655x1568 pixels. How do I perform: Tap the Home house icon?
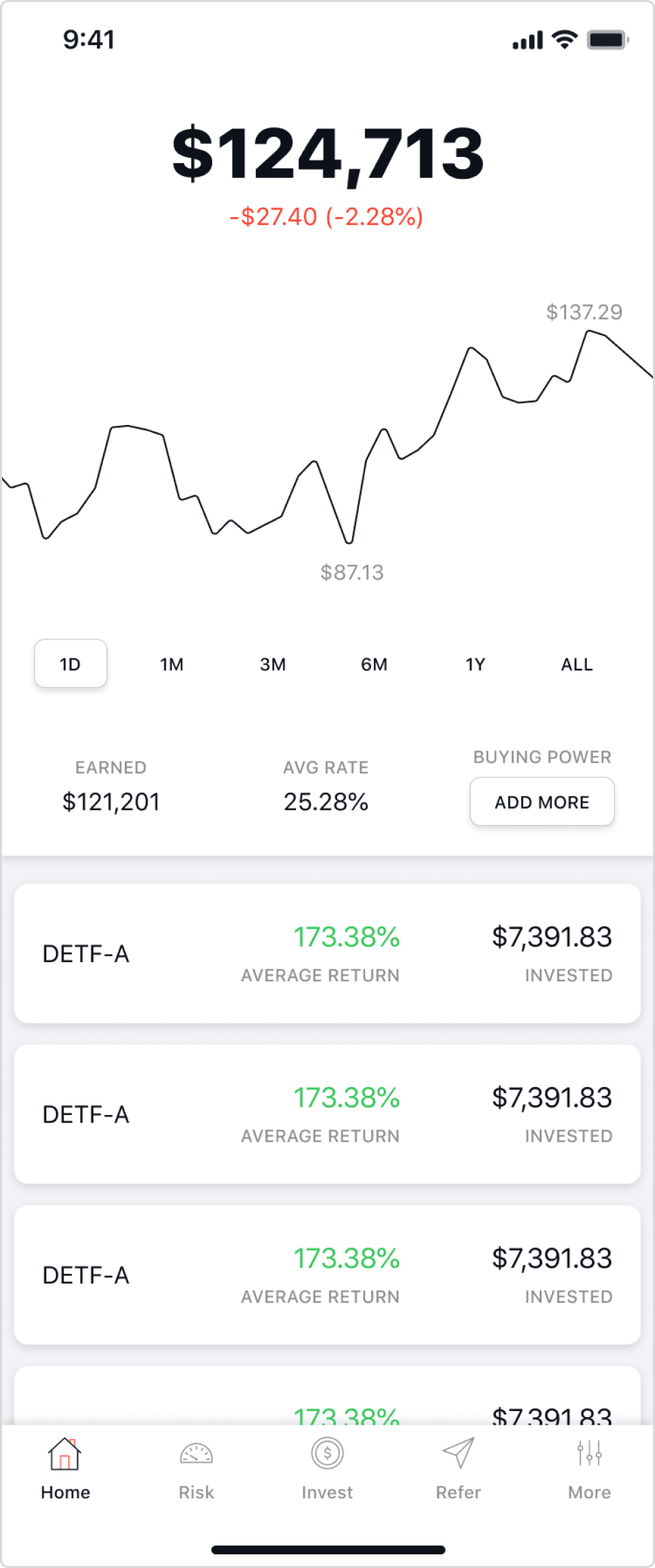(65, 1453)
